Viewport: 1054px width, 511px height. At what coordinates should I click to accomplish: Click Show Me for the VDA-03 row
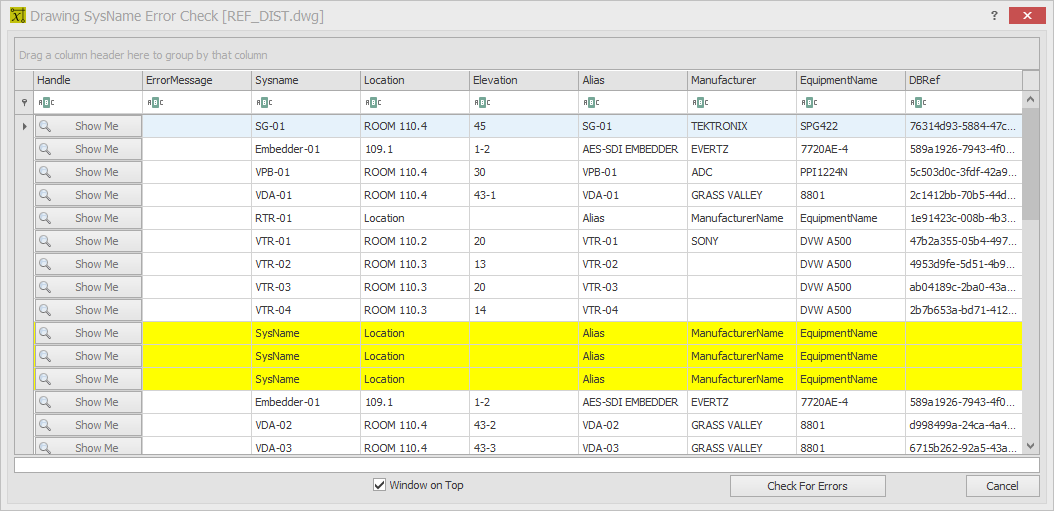pyautogui.click(x=89, y=446)
